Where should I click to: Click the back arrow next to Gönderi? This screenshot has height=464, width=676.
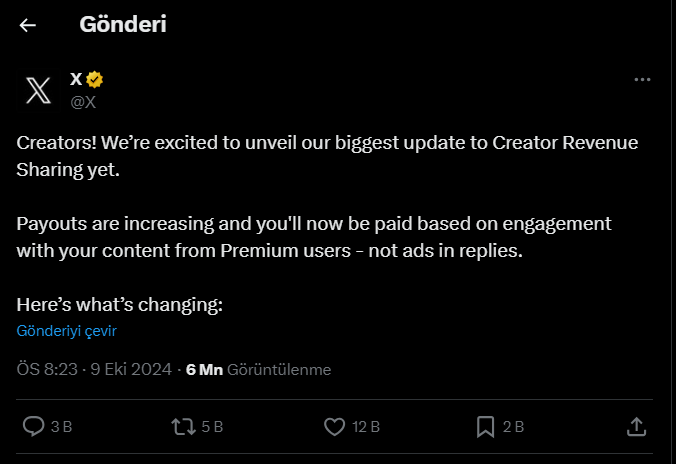tap(28, 25)
